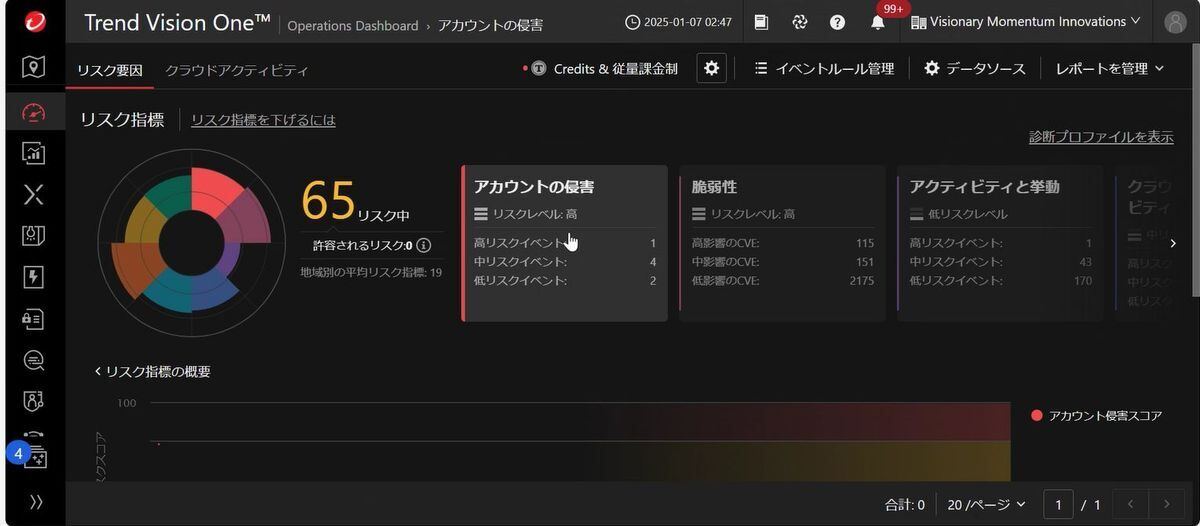The image size is (1200, 526).
Task: Open the chart report sidebar icon
Action: tap(33, 152)
